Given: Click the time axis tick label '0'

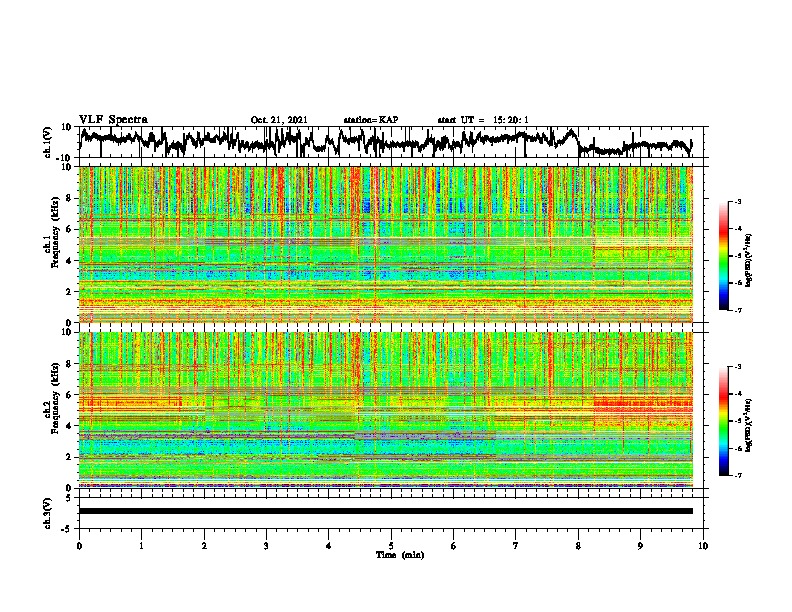Looking at the screenshot, I should (79, 546).
